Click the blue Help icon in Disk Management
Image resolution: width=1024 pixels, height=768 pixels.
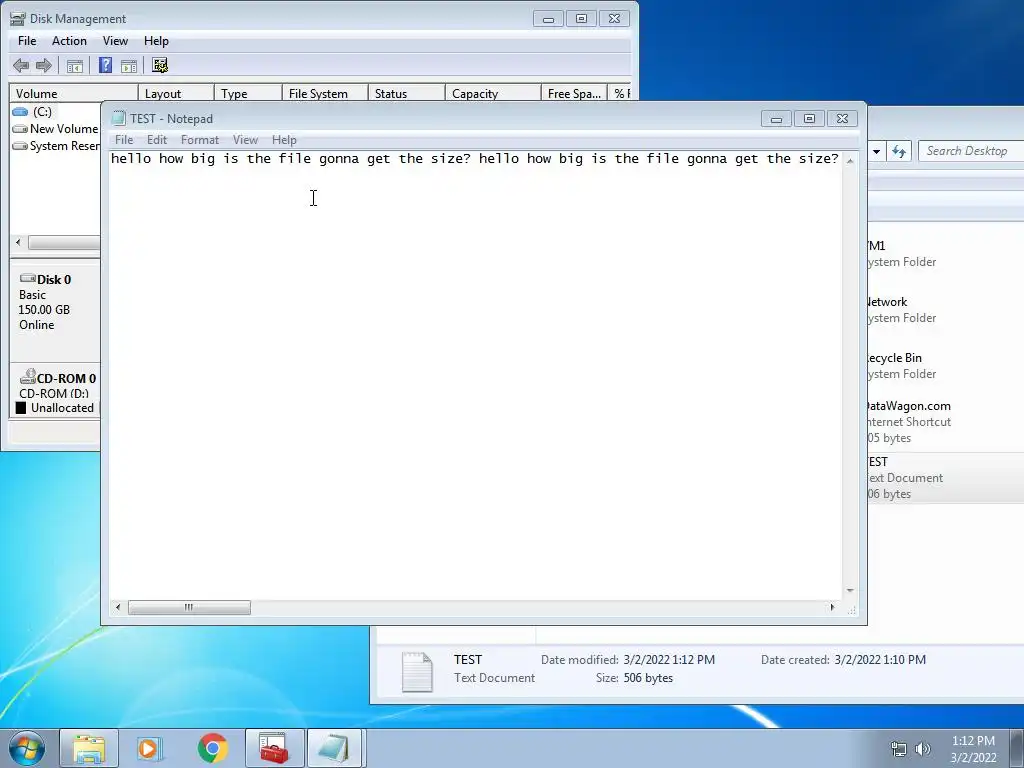pyautogui.click(x=105, y=65)
